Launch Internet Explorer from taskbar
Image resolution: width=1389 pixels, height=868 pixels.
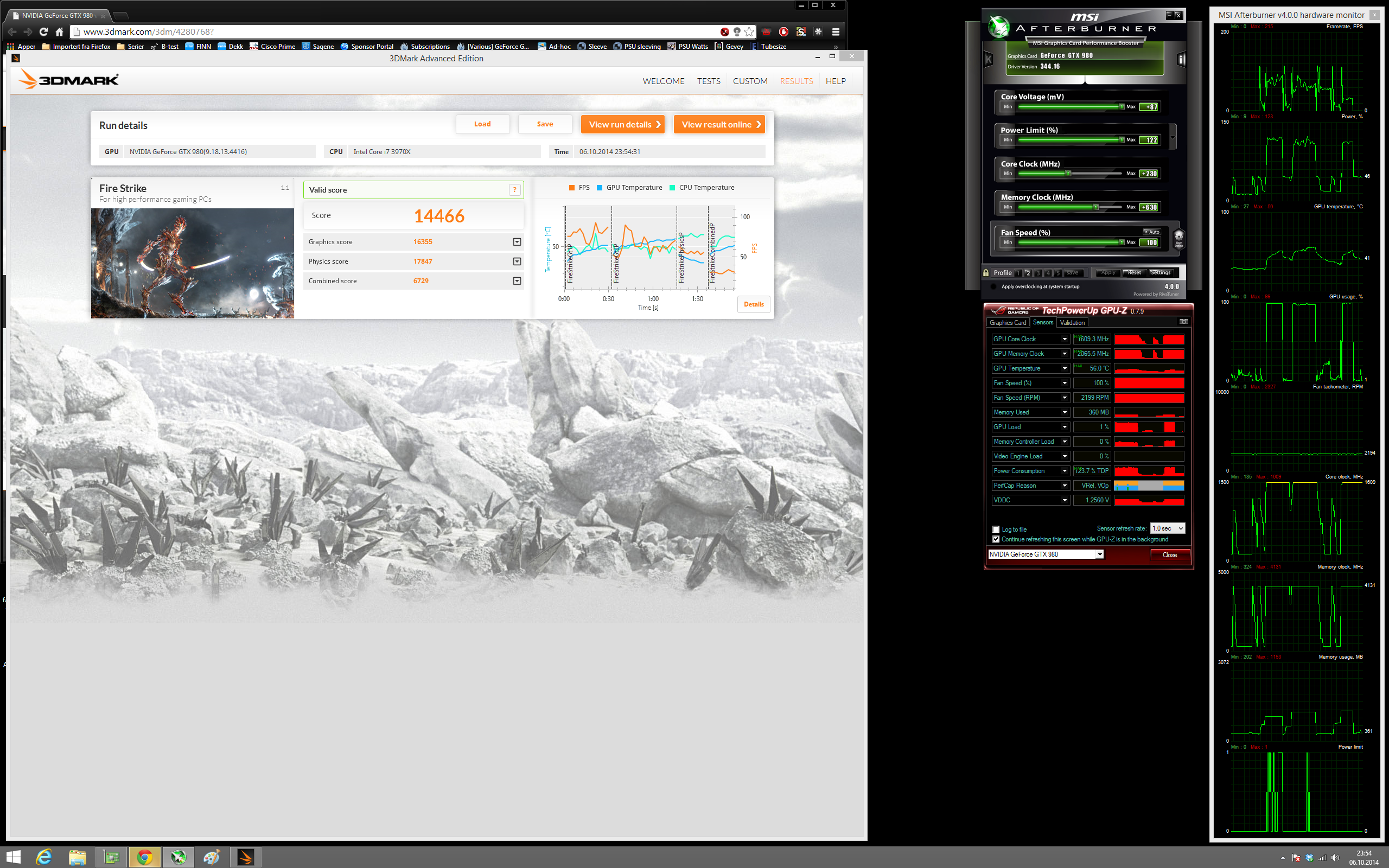coord(43,857)
